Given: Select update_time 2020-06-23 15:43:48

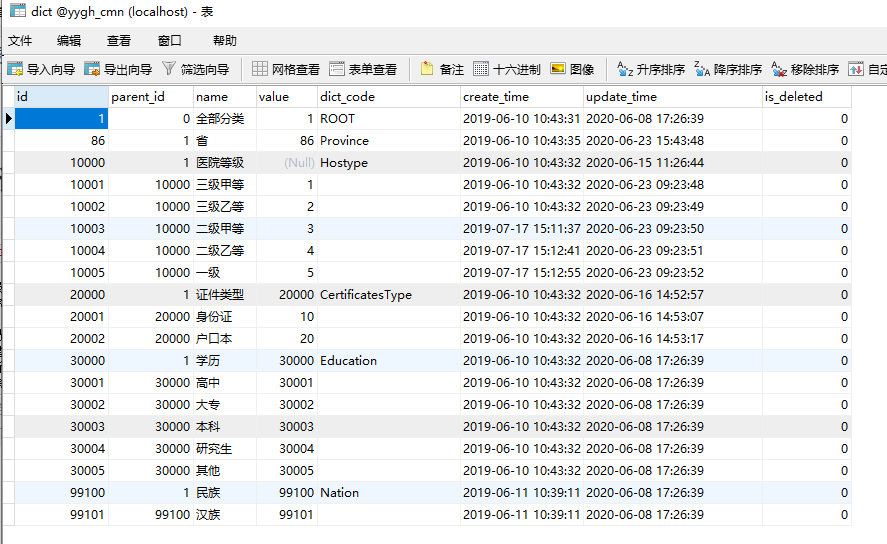Looking at the screenshot, I should 673,141.
